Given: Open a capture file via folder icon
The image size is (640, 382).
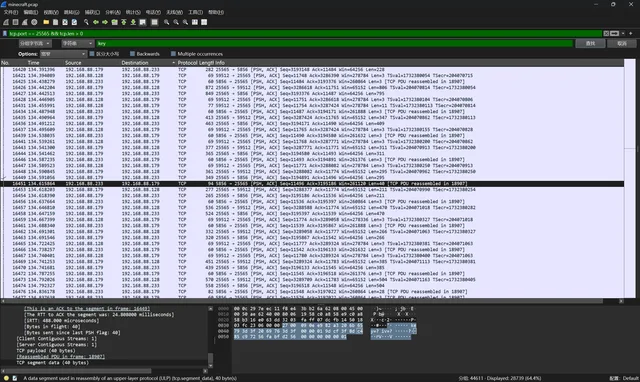Looking at the screenshot, I should point(46,22).
